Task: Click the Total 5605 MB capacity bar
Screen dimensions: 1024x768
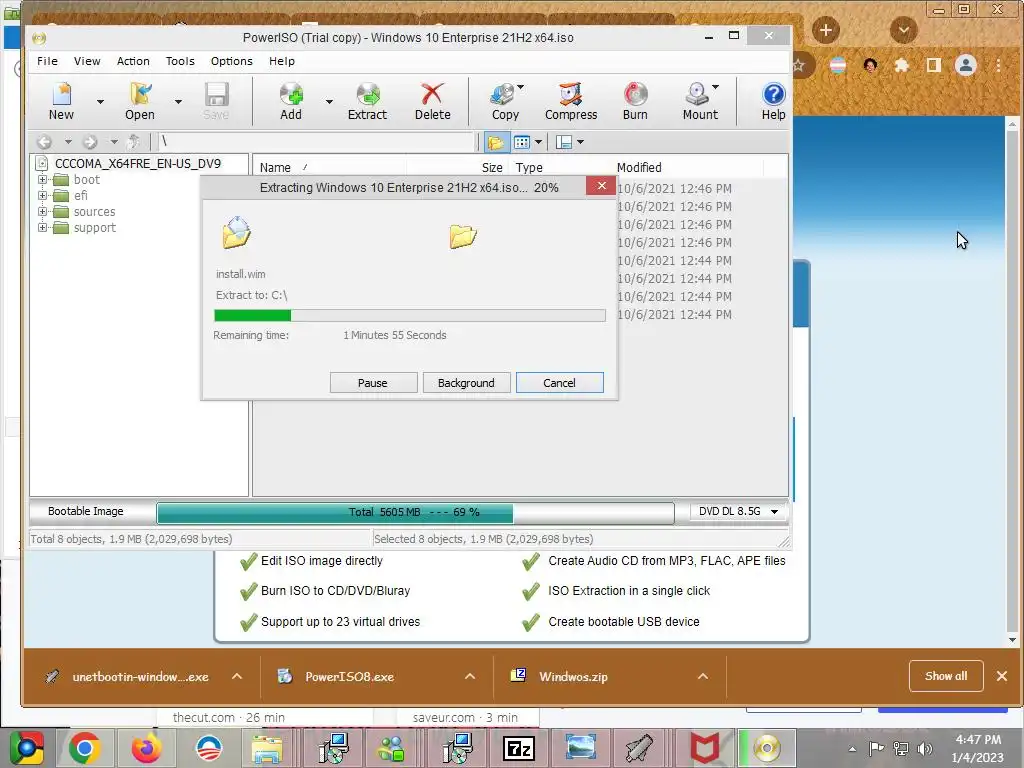Action: [x=415, y=513]
